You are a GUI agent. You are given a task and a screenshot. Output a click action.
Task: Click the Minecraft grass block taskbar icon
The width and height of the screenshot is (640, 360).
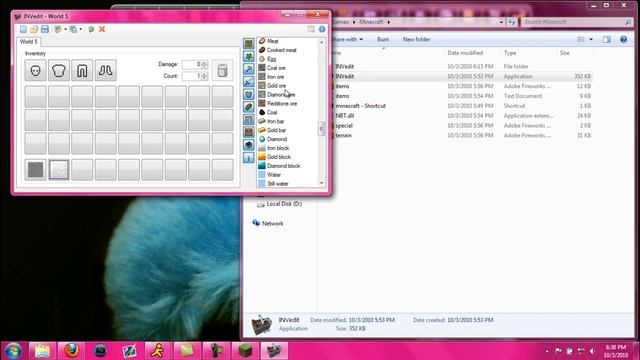[245, 351]
